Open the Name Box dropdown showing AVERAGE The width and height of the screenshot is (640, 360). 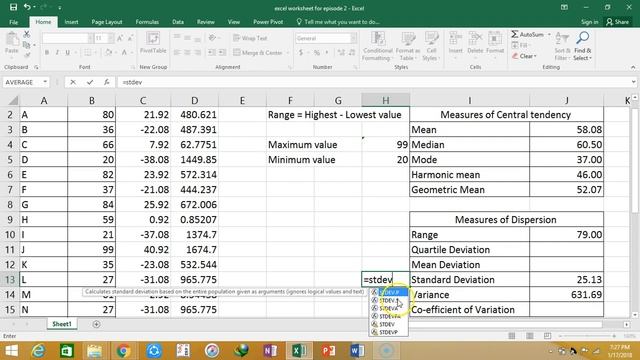pyautogui.click(x=45, y=82)
